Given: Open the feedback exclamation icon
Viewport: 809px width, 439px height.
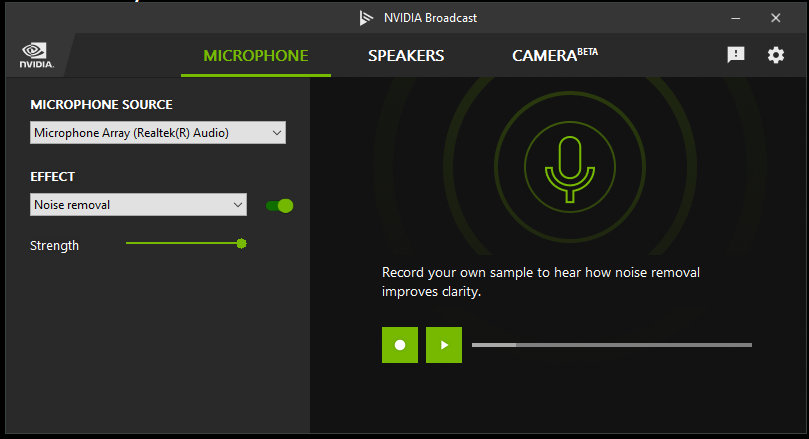Looking at the screenshot, I should pos(736,55).
